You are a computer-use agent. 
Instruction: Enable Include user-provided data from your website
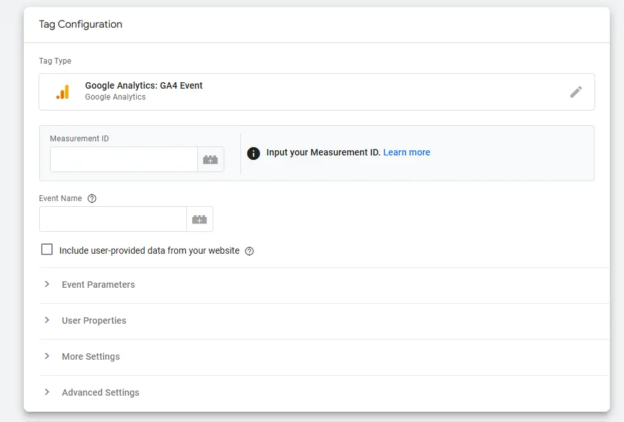pos(47,250)
